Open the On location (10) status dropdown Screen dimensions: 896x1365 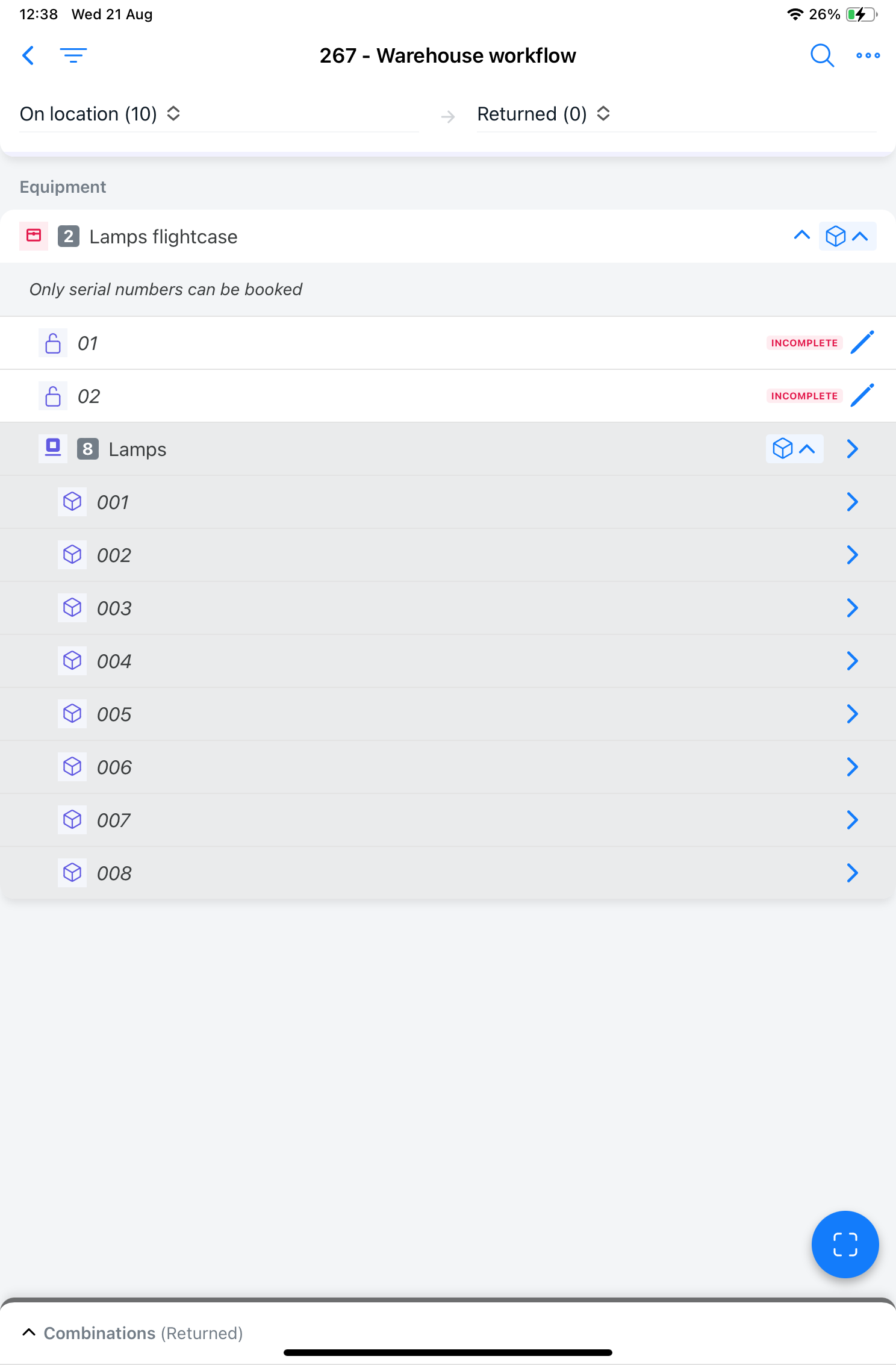[x=101, y=114]
